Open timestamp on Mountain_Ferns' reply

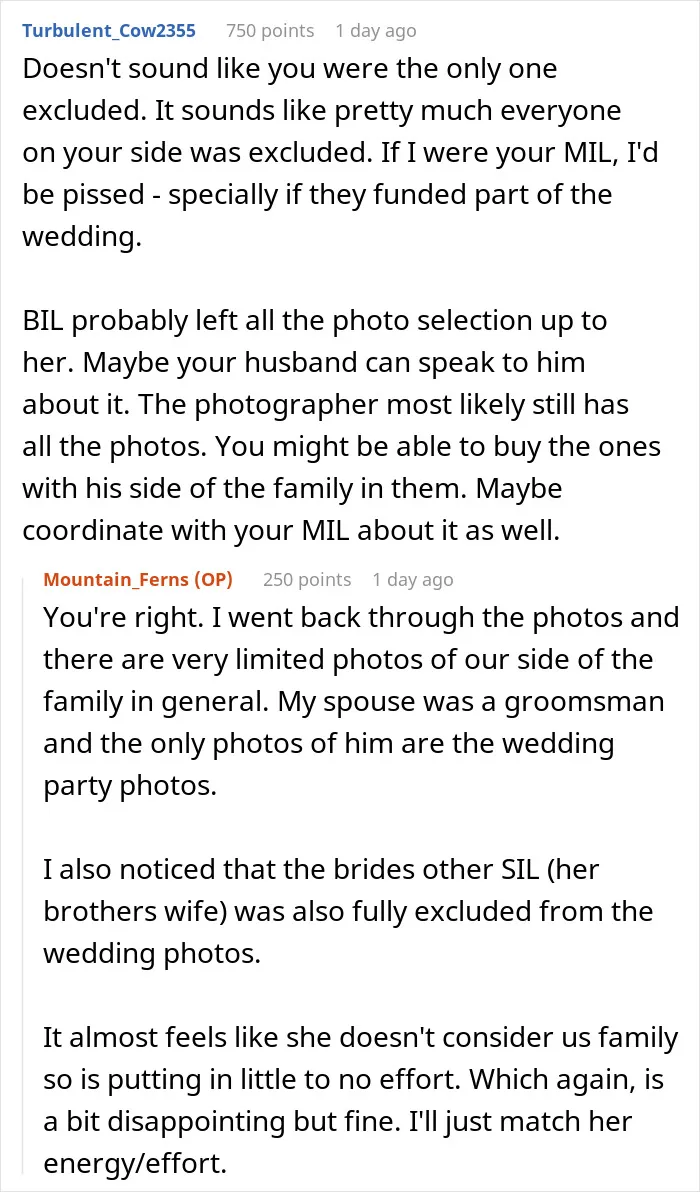pyautogui.click(x=413, y=579)
